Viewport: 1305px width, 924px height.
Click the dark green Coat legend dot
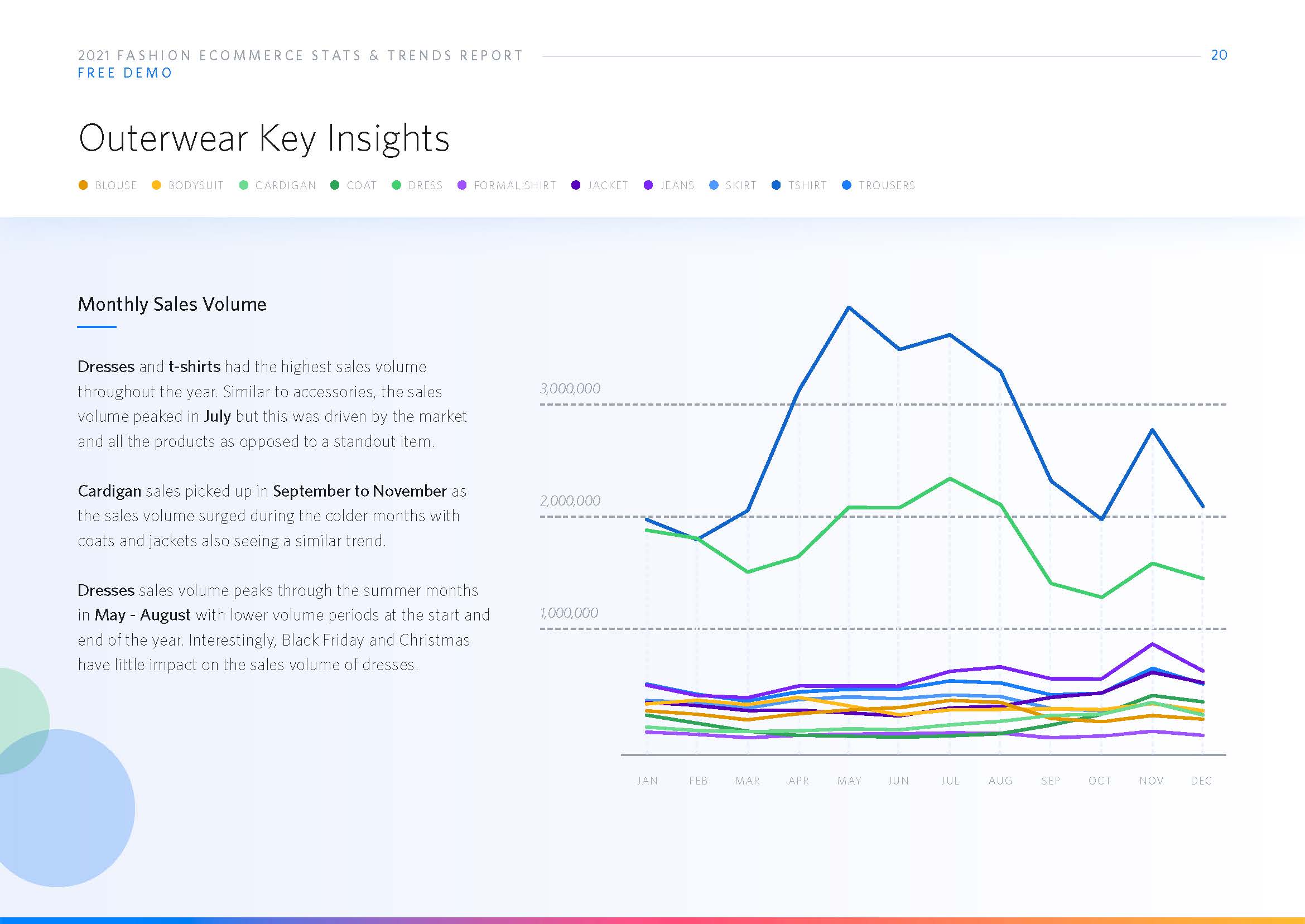click(335, 185)
